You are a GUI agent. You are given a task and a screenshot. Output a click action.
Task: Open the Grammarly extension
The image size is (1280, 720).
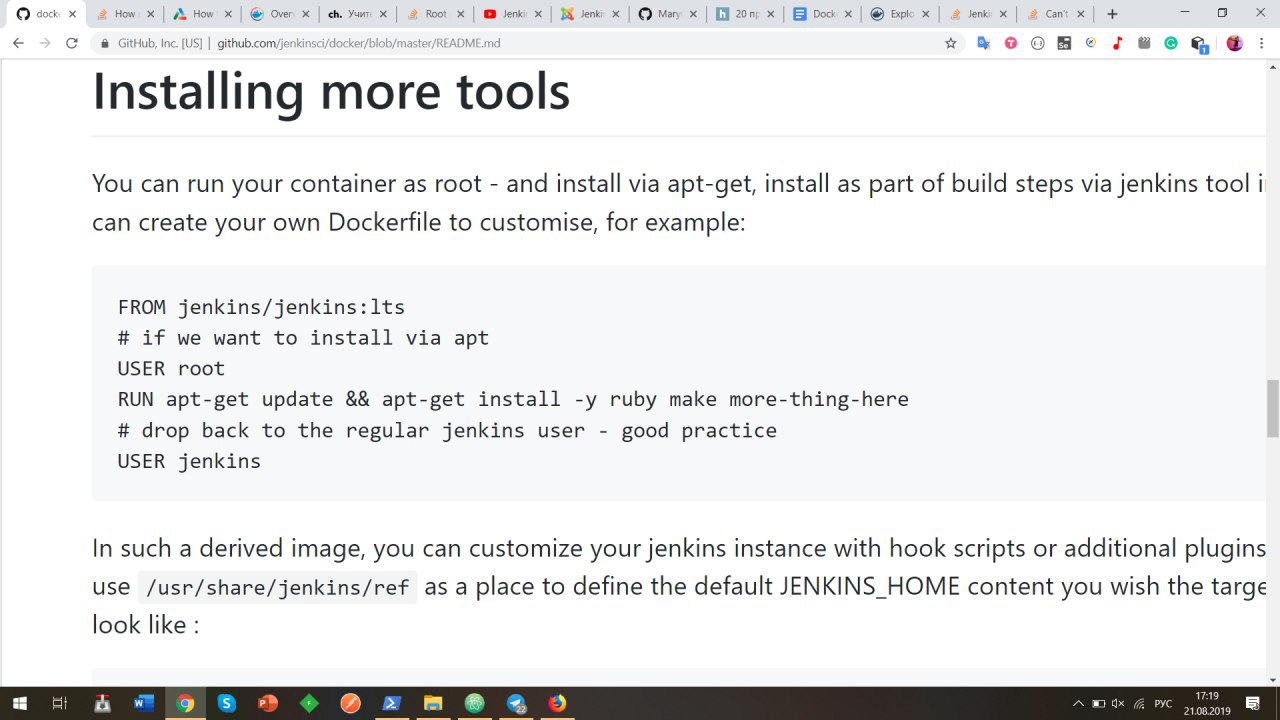tap(1171, 43)
